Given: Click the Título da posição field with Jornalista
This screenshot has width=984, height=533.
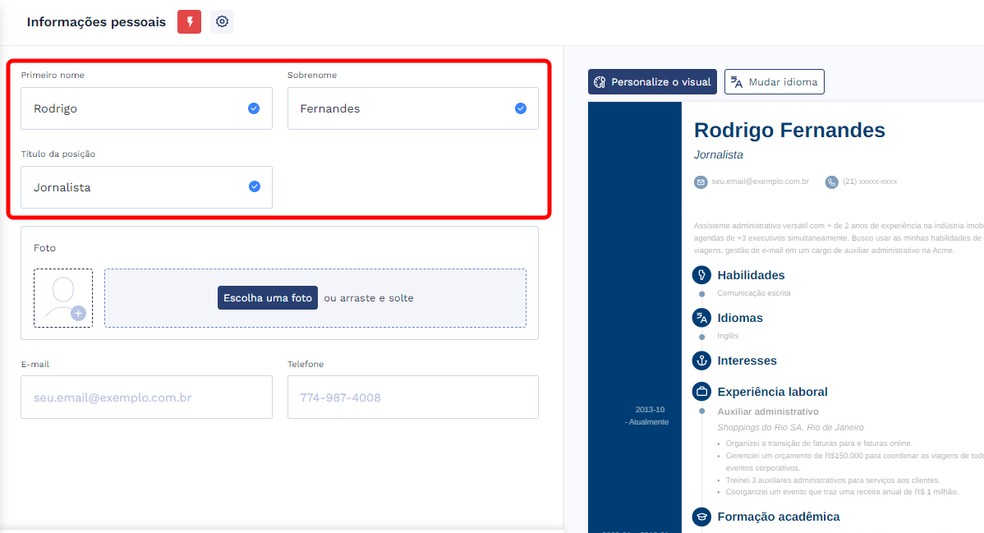Looking at the screenshot, I should 146,187.
